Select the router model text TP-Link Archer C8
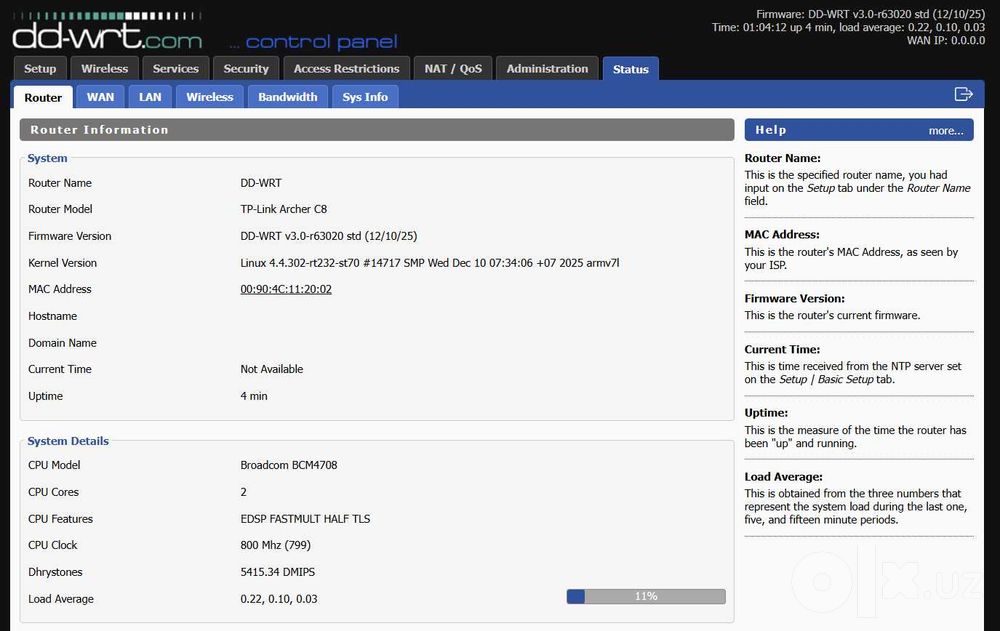Viewport: 1000px width, 631px height. click(x=283, y=209)
